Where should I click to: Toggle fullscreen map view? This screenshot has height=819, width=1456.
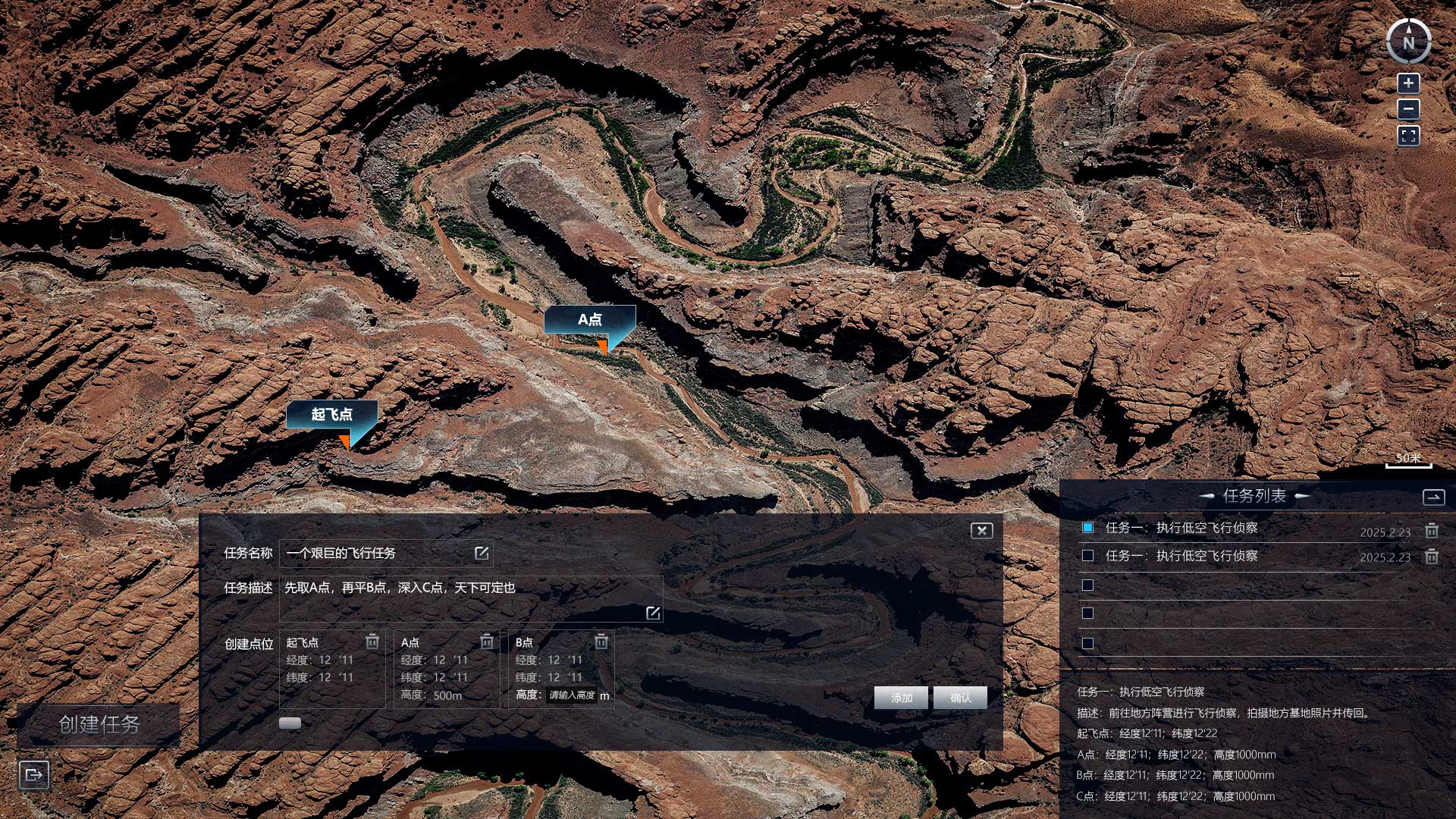tap(1408, 136)
